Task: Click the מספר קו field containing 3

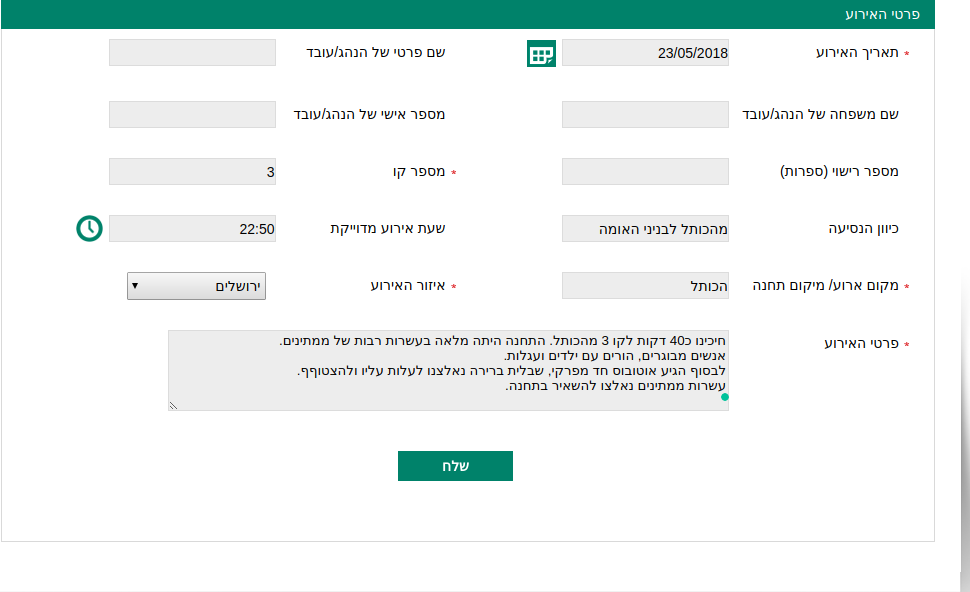Action: 192,171
